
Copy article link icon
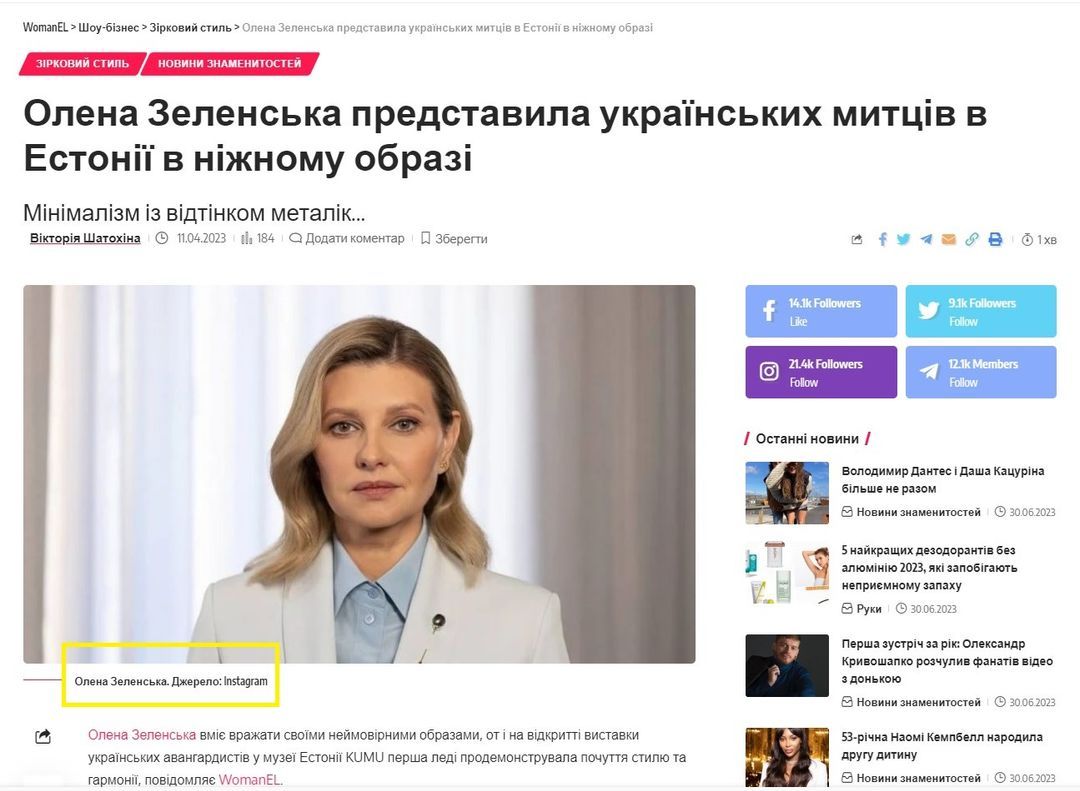971,239
